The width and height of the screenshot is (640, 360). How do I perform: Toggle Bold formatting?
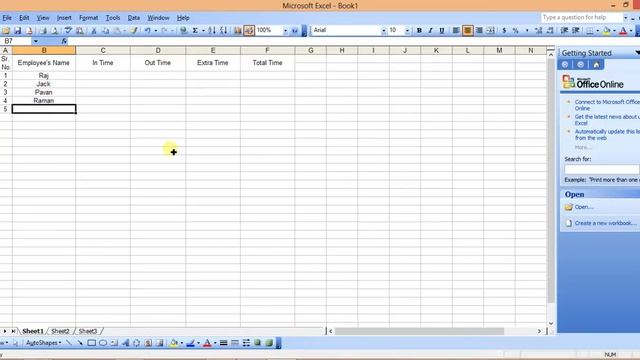pyautogui.click(x=419, y=31)
